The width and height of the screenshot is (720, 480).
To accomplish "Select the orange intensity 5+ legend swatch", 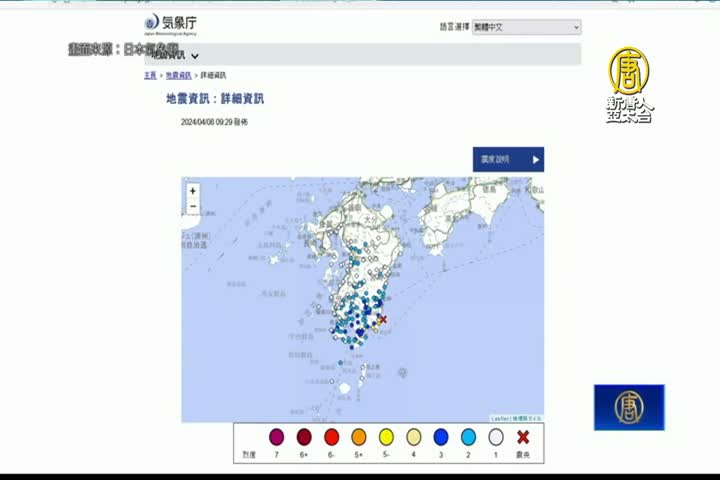I will 359,437.
